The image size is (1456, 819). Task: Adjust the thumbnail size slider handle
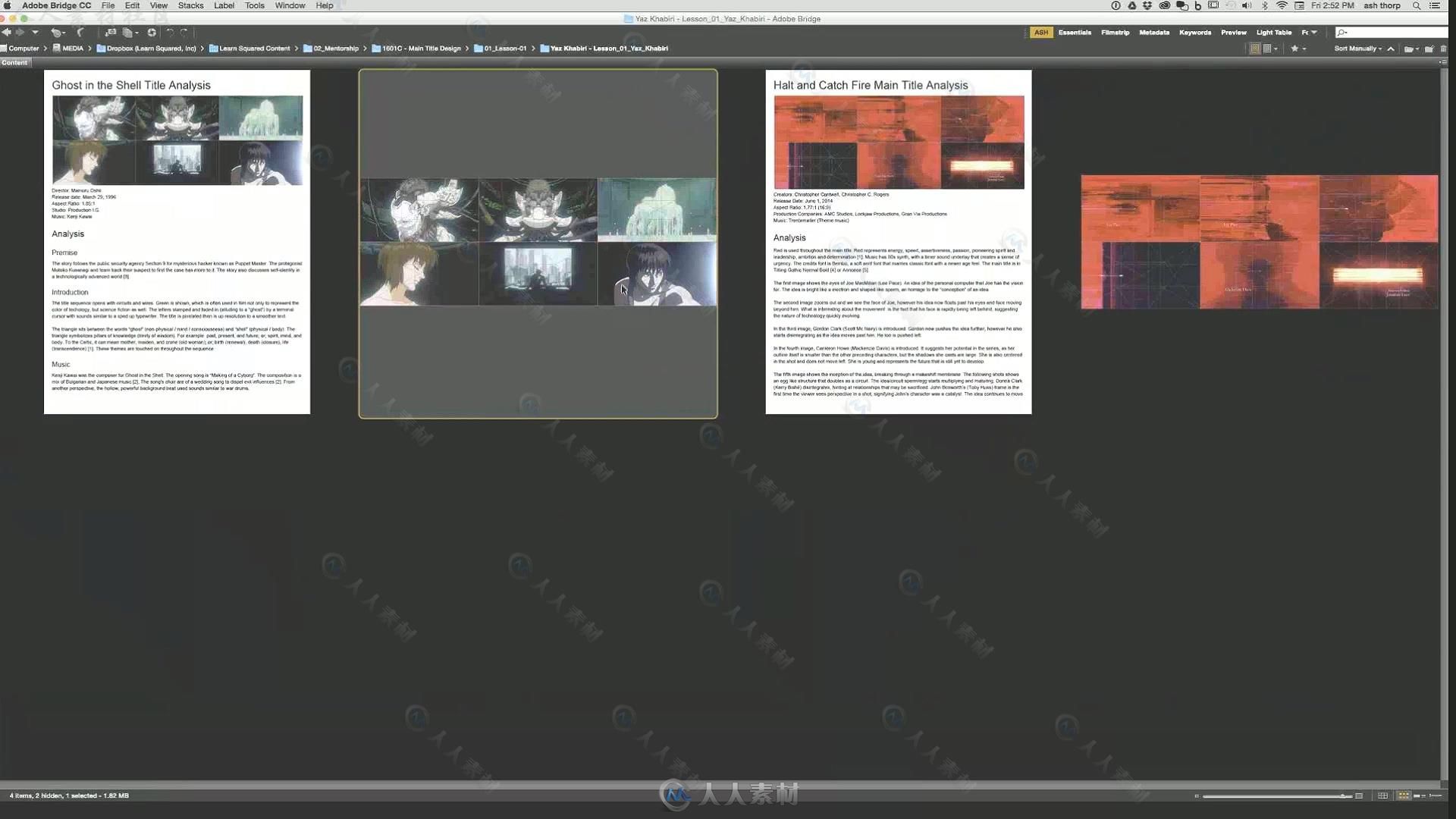pyautogui.click(x=1343, y=795)
